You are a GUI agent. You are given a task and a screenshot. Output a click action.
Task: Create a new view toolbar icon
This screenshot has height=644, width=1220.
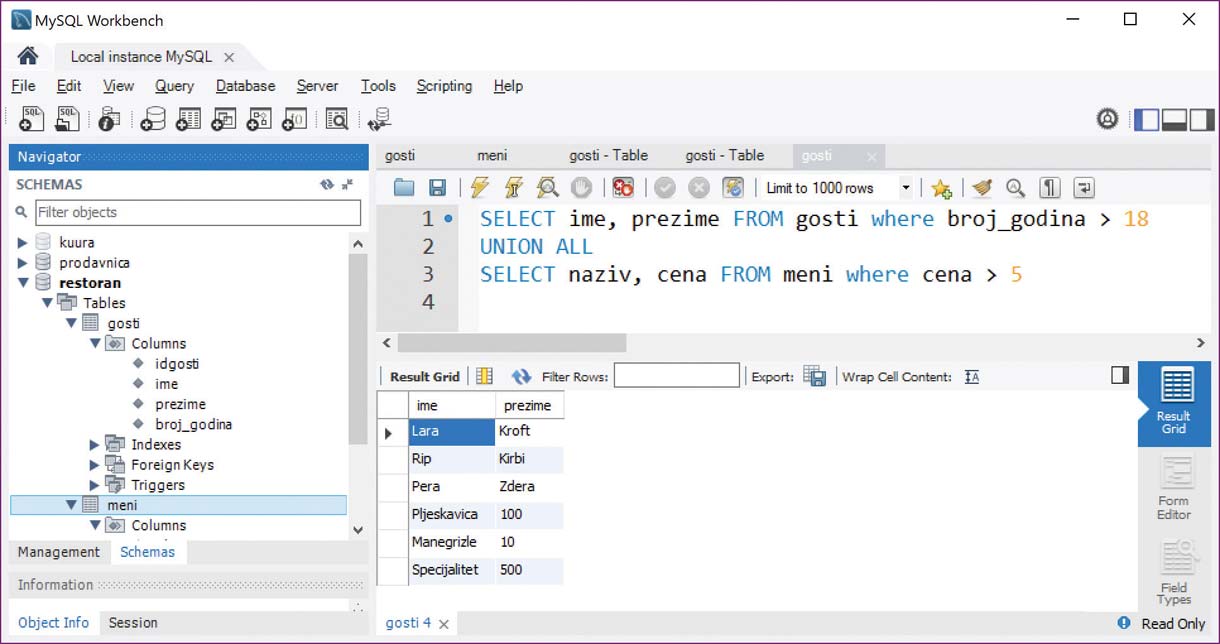point(223,119)
